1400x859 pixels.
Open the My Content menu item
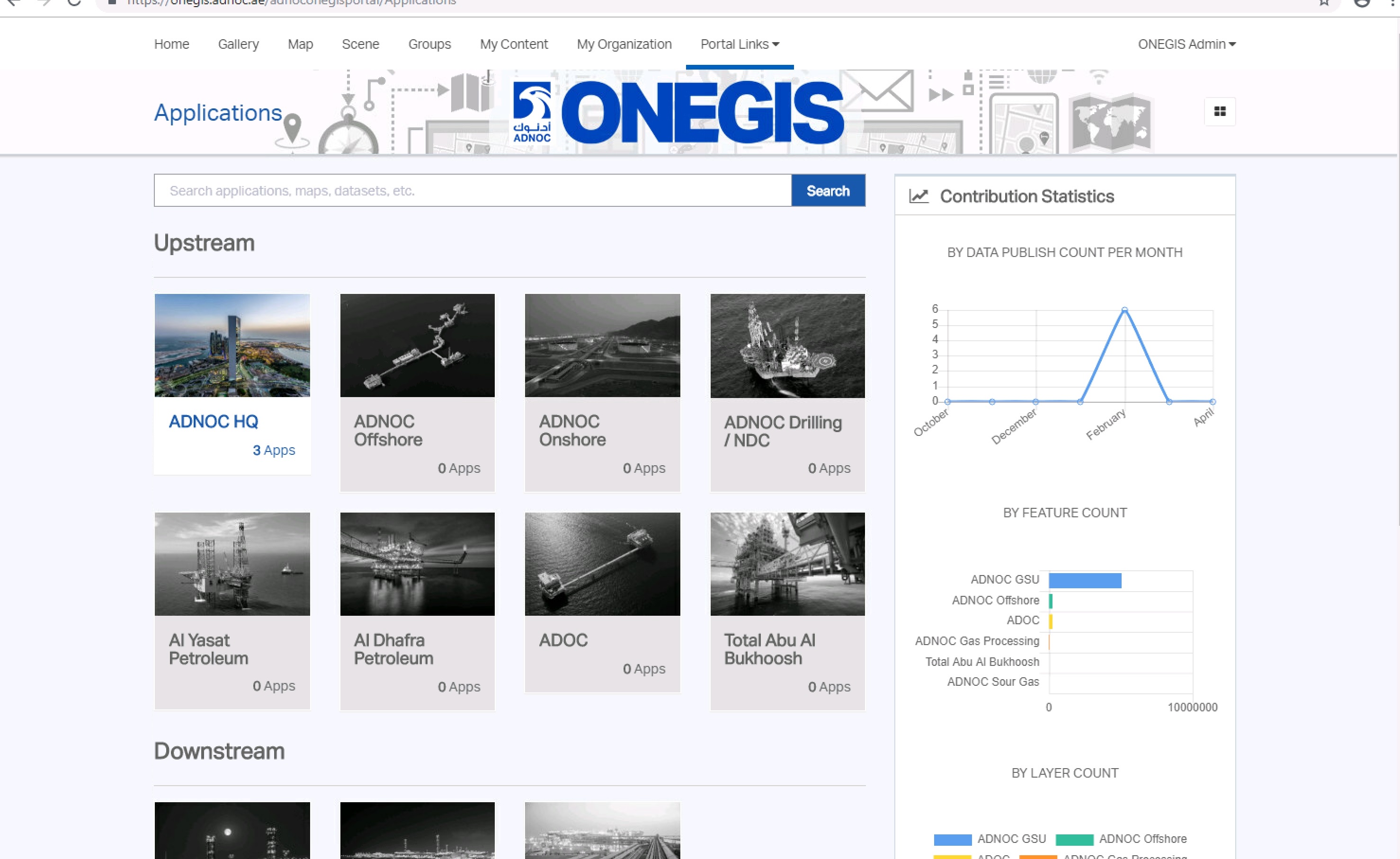click(513, 44)
